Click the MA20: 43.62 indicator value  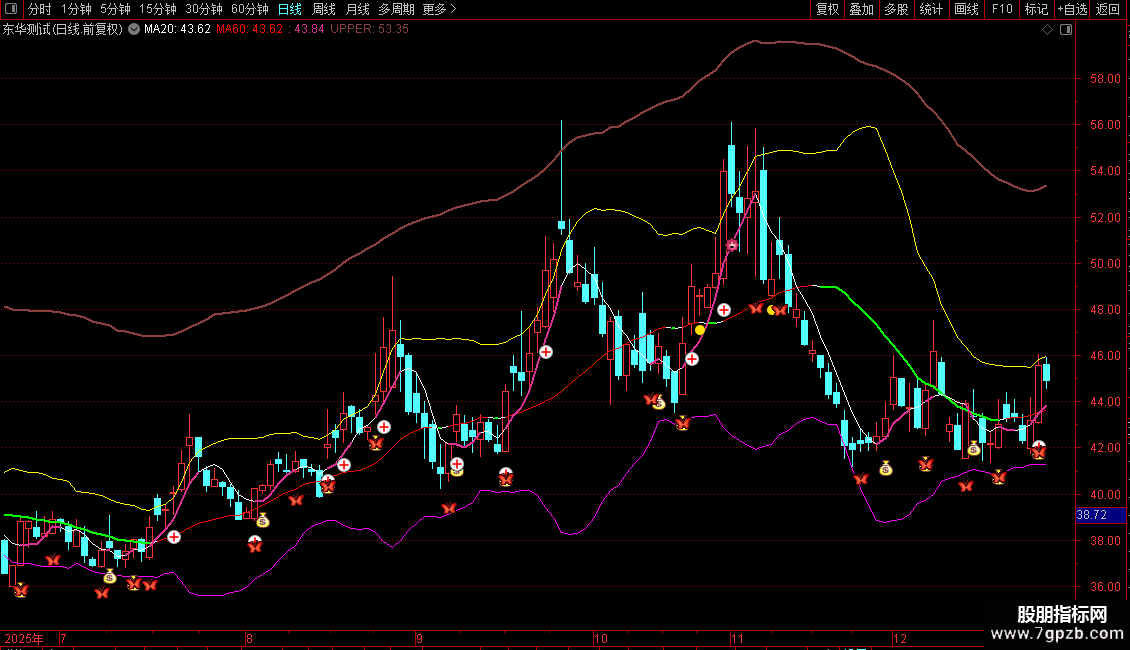177,29
